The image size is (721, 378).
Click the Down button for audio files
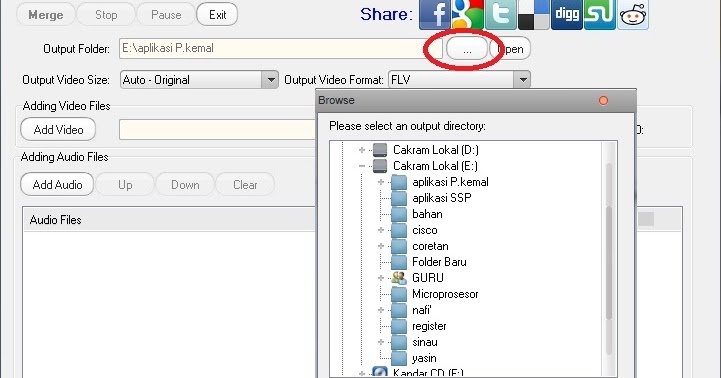click(x=185, y=185)
